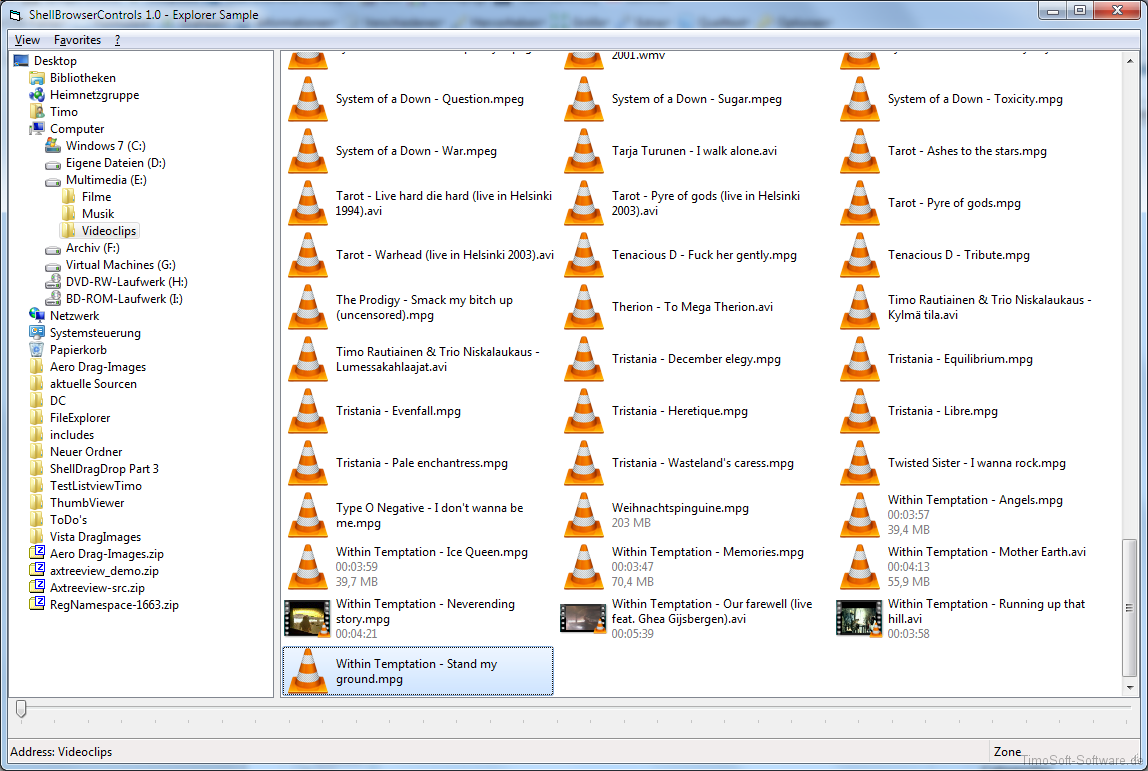Select the Multimedia (E:) drive
Image resolution: width=1148 pixels, height=771 pixels.
tap(106, 179)
